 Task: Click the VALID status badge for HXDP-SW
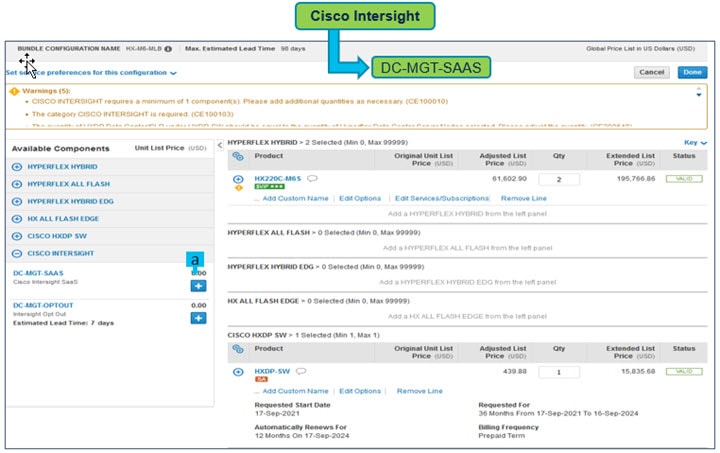(684, 371)
